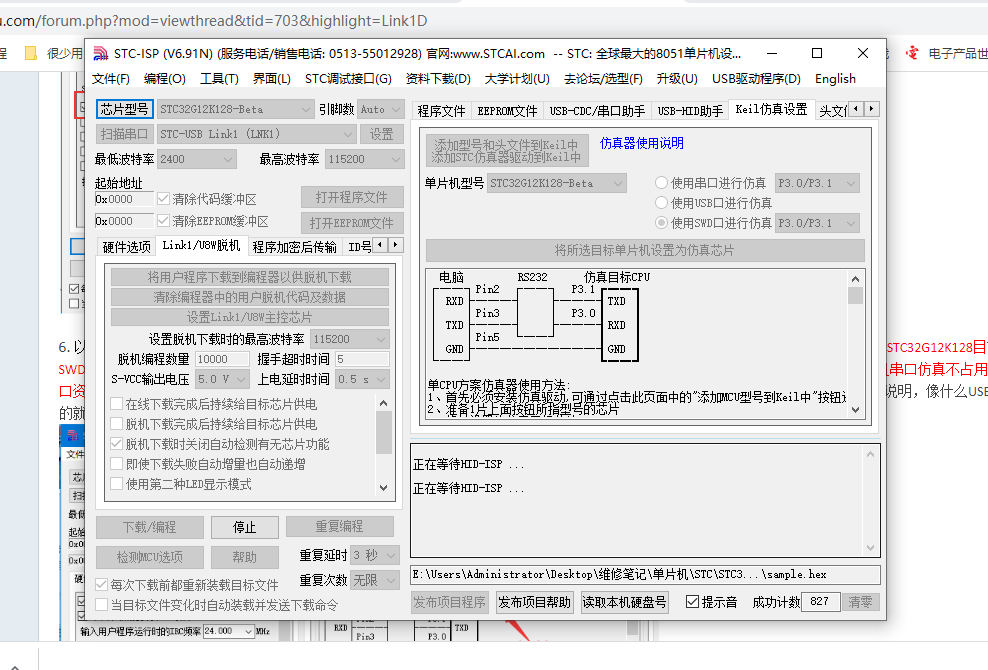Viewport: 988px width, 670px height.
Task: Enable 脱机下载完成后持续给目标芯片供电
Action: 116,424
